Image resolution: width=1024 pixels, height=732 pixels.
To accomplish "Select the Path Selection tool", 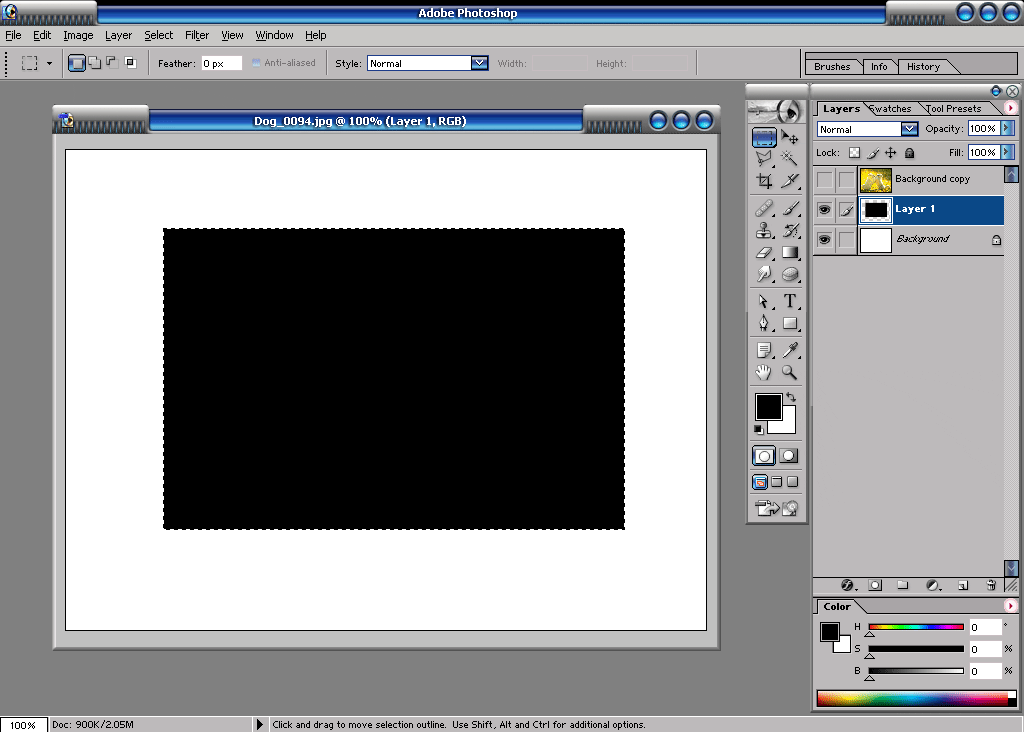I will 764,301.
